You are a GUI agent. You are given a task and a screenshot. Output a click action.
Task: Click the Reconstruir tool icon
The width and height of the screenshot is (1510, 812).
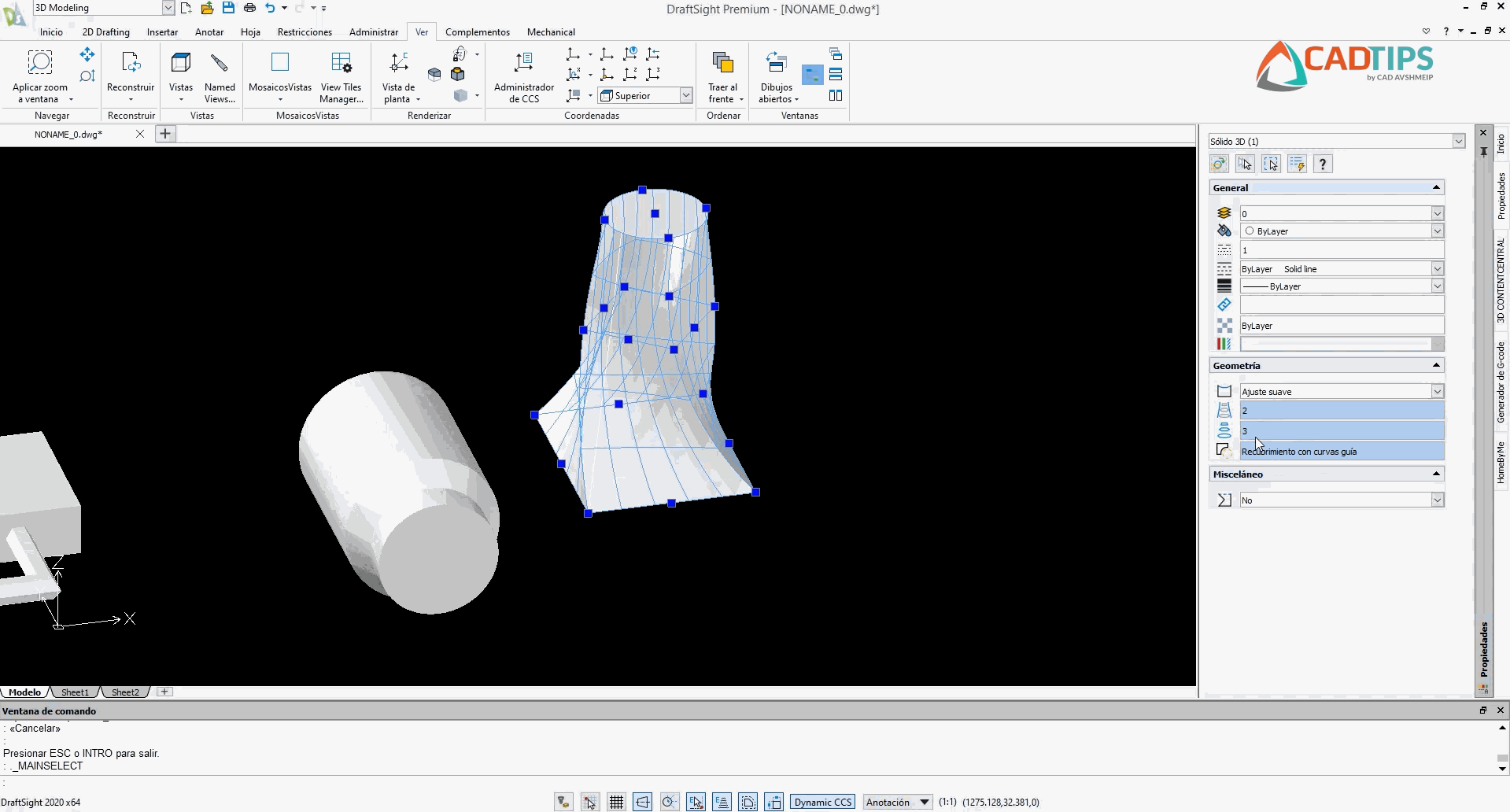(131, 65)
